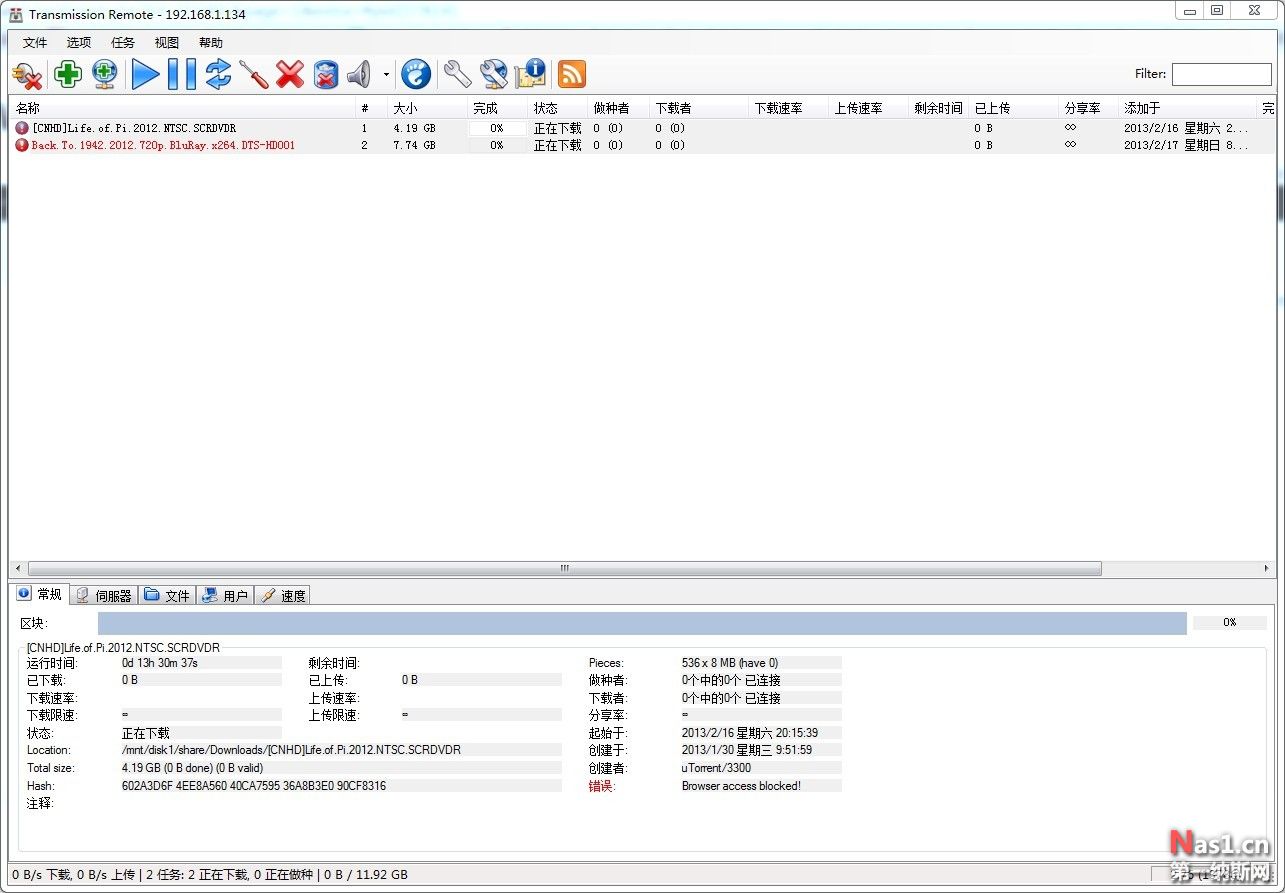Switch to the 文件 tab
This screenshot has height=893, width=1285.
click(x=167, y=596)
